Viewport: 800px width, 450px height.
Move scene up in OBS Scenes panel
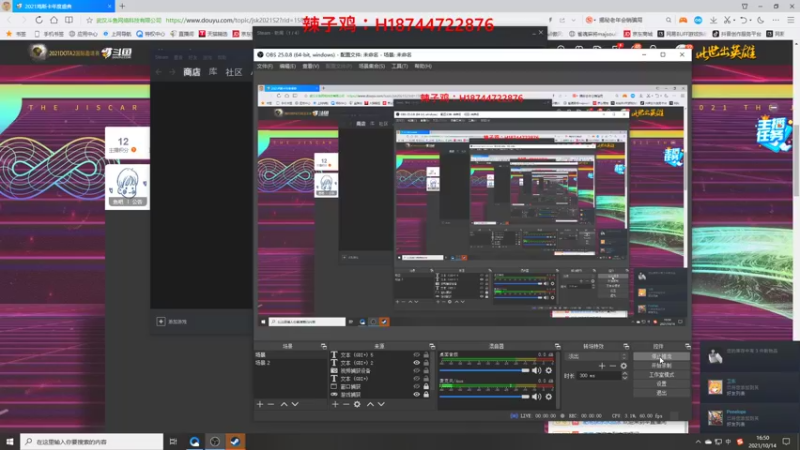tap(284, 404)
